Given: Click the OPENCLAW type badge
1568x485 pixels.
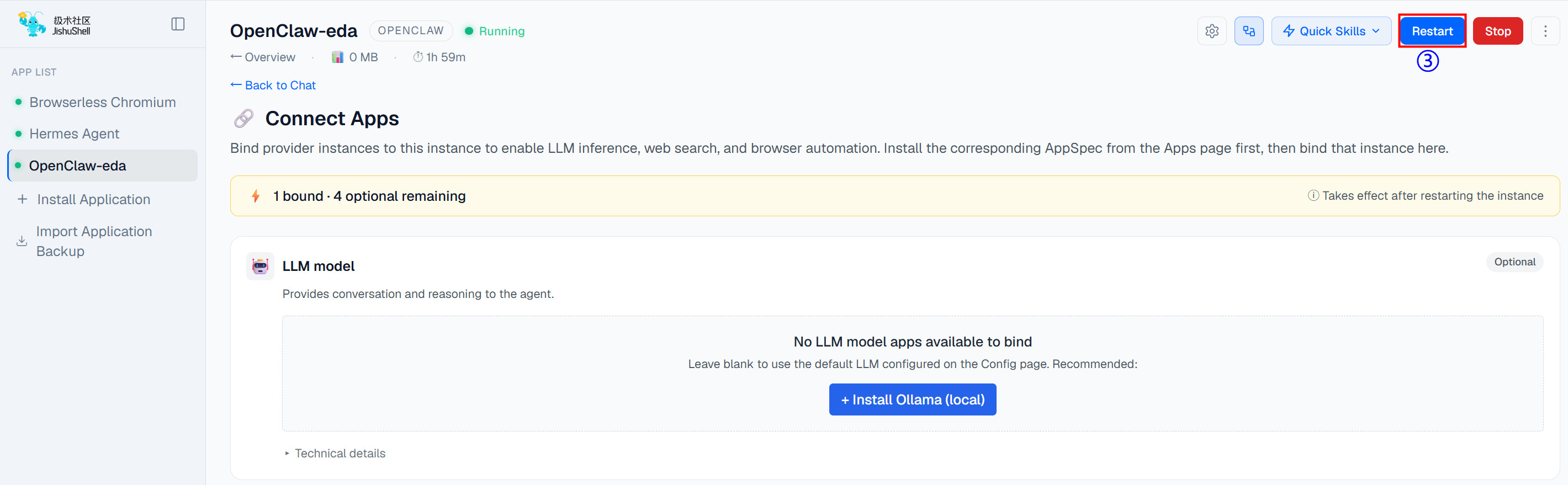Looking at the screenshot, I should point(411,30).
